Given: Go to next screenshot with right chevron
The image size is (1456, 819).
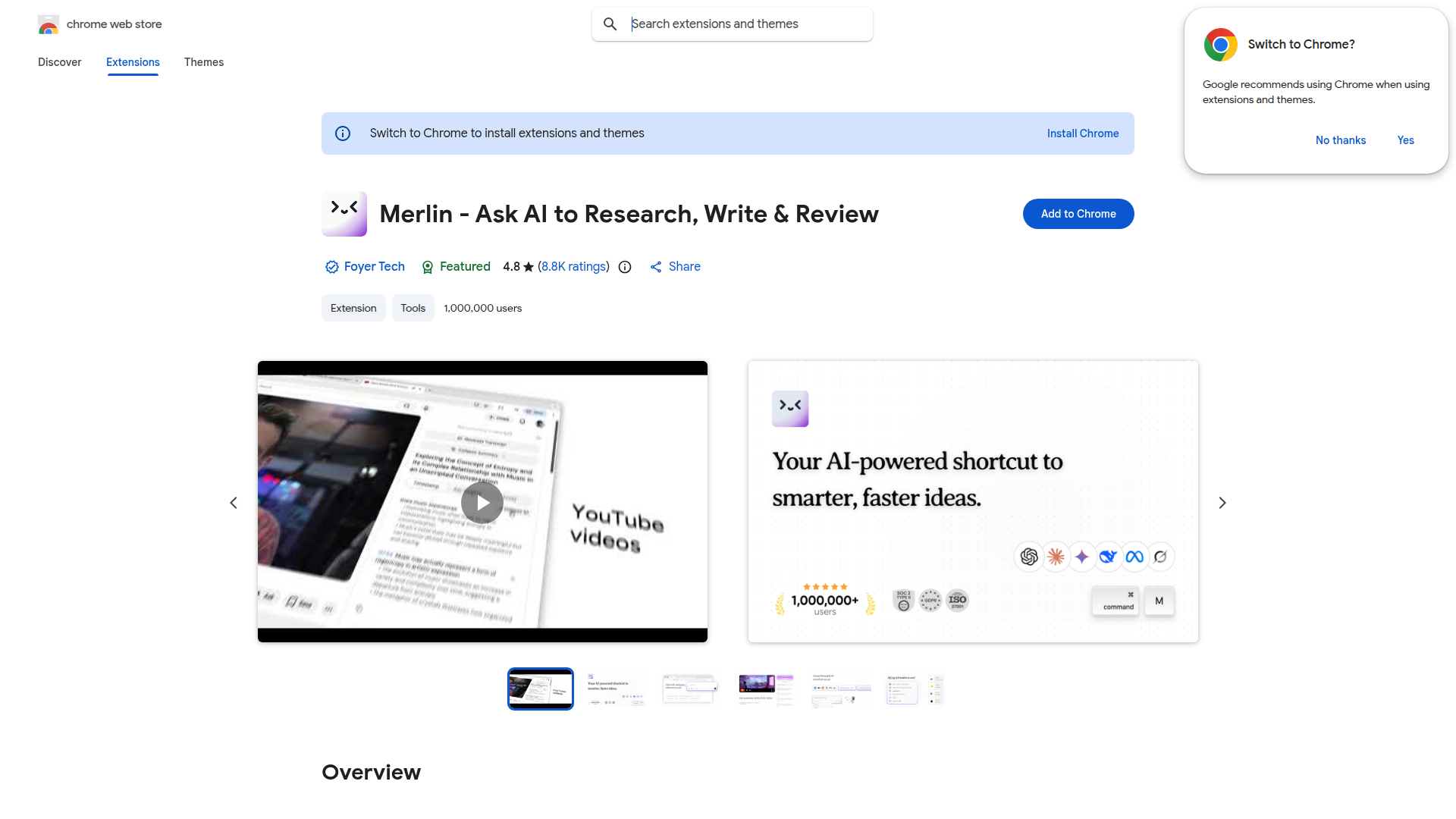Looking at the screenshot, I should point(1222,503).
